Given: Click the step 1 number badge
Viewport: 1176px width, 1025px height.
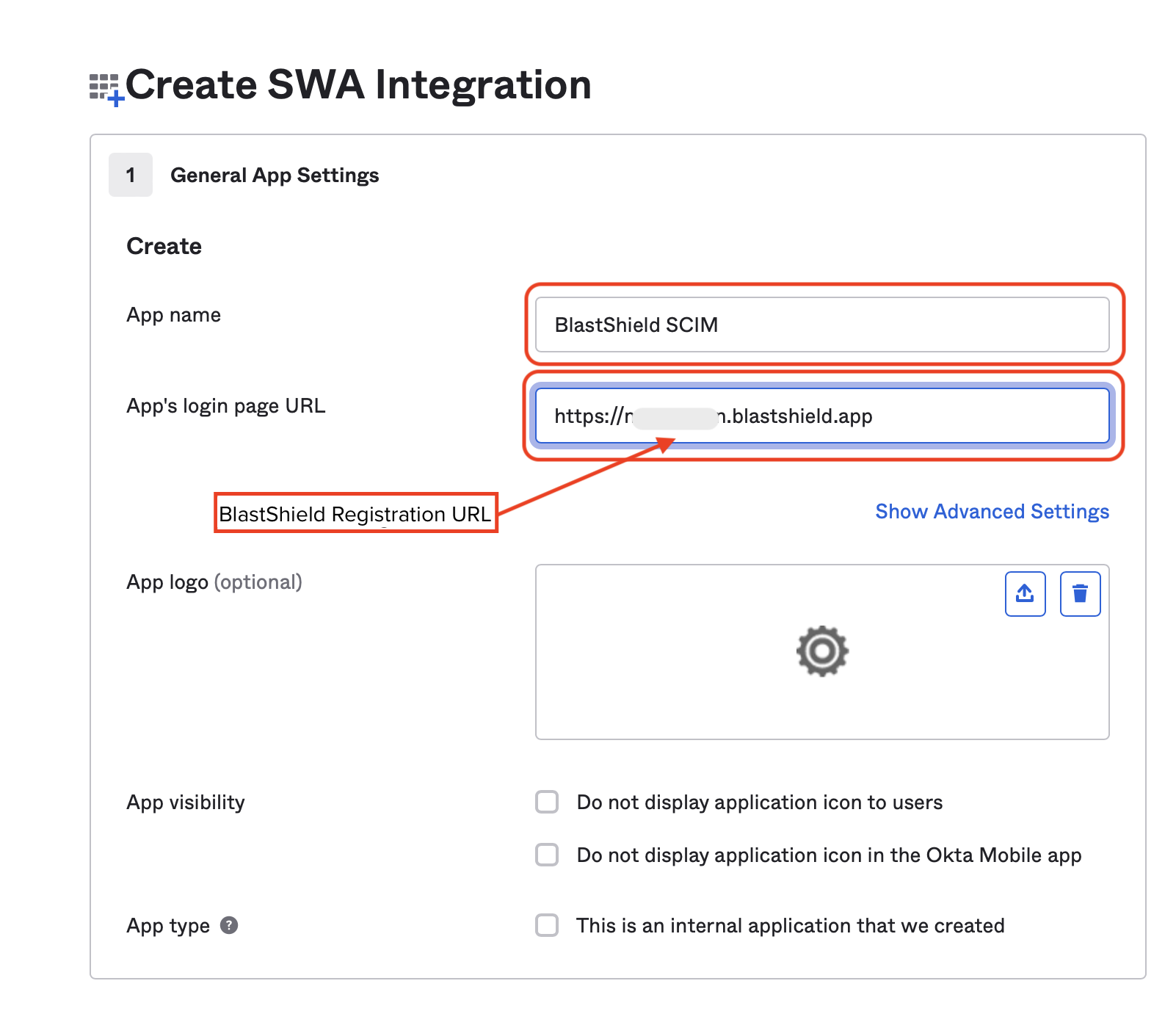Looking at the screenshot, I should click(x=130, y=175).
